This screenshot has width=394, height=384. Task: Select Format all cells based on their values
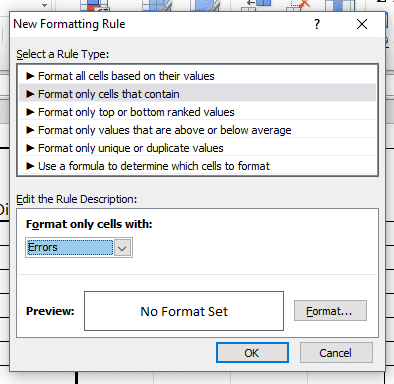point(197,76)
